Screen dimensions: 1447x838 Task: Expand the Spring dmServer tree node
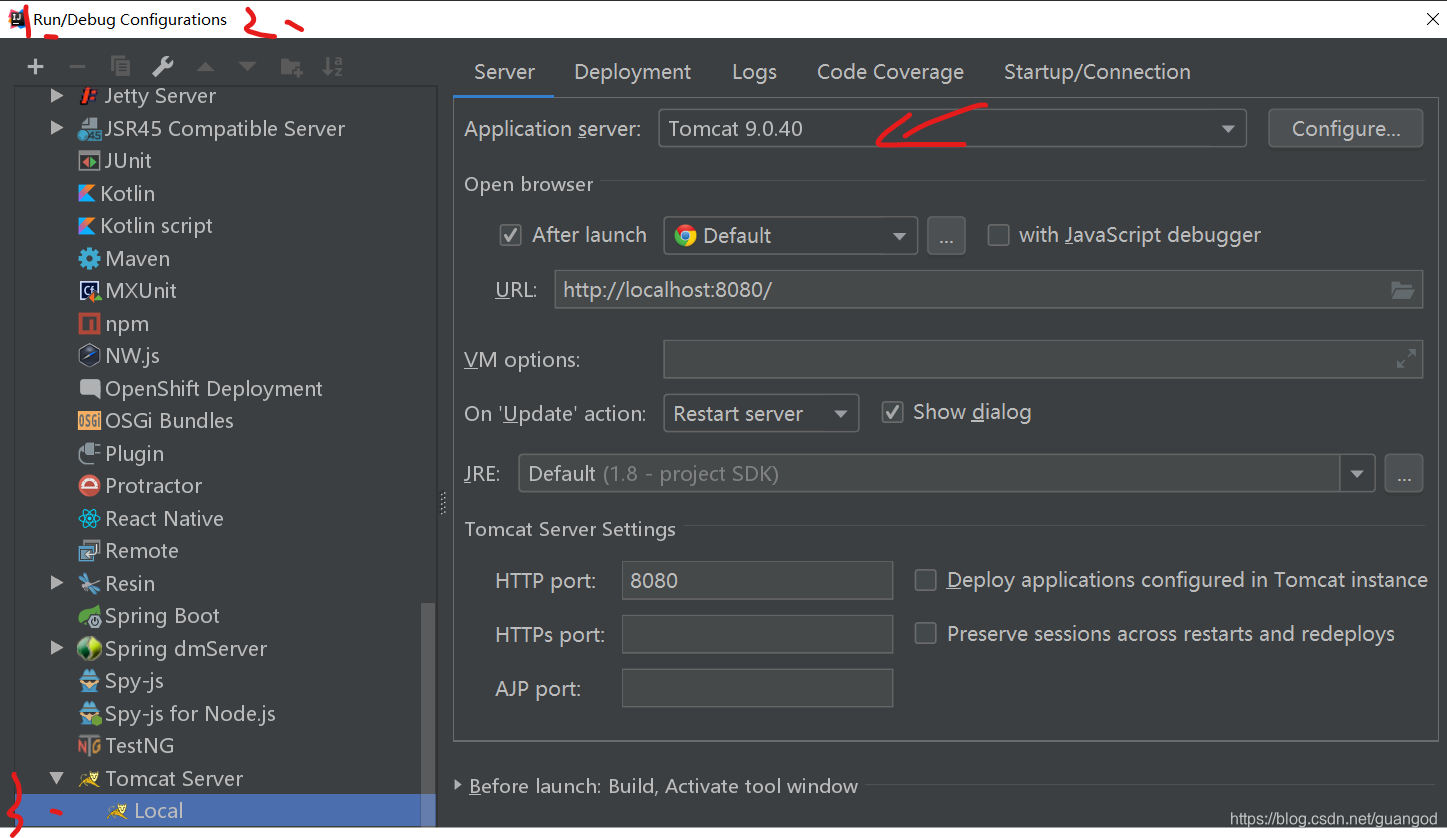point(57,649)
